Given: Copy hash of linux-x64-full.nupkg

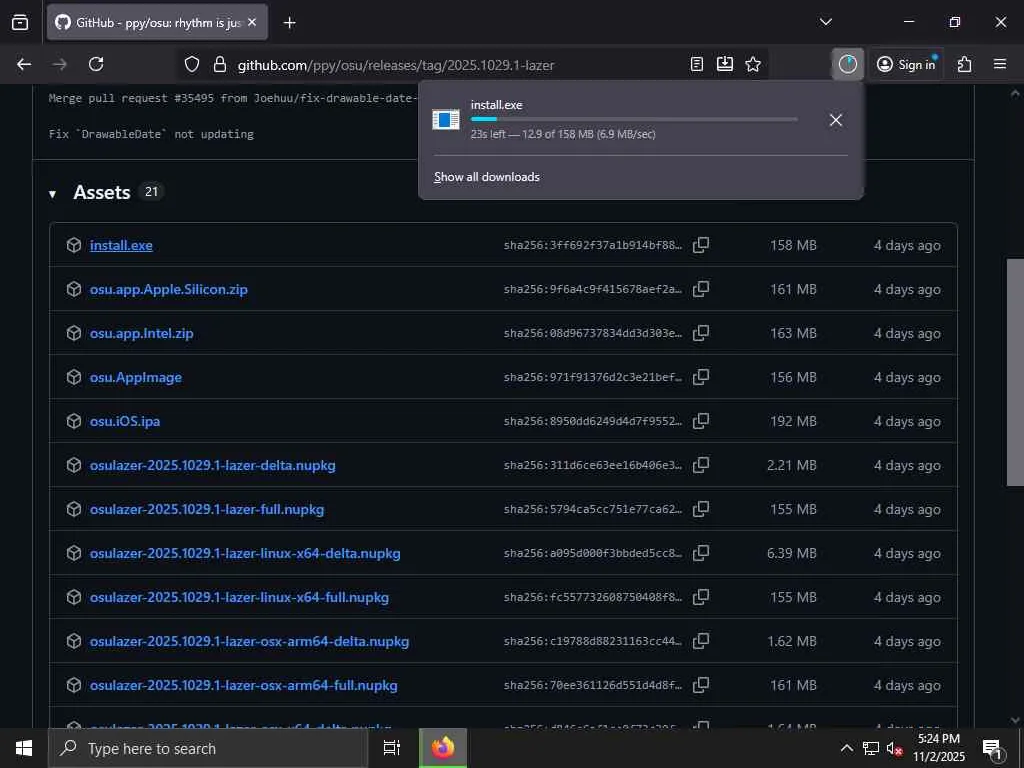Looking at the screenshot, I should tap(701, 597).
